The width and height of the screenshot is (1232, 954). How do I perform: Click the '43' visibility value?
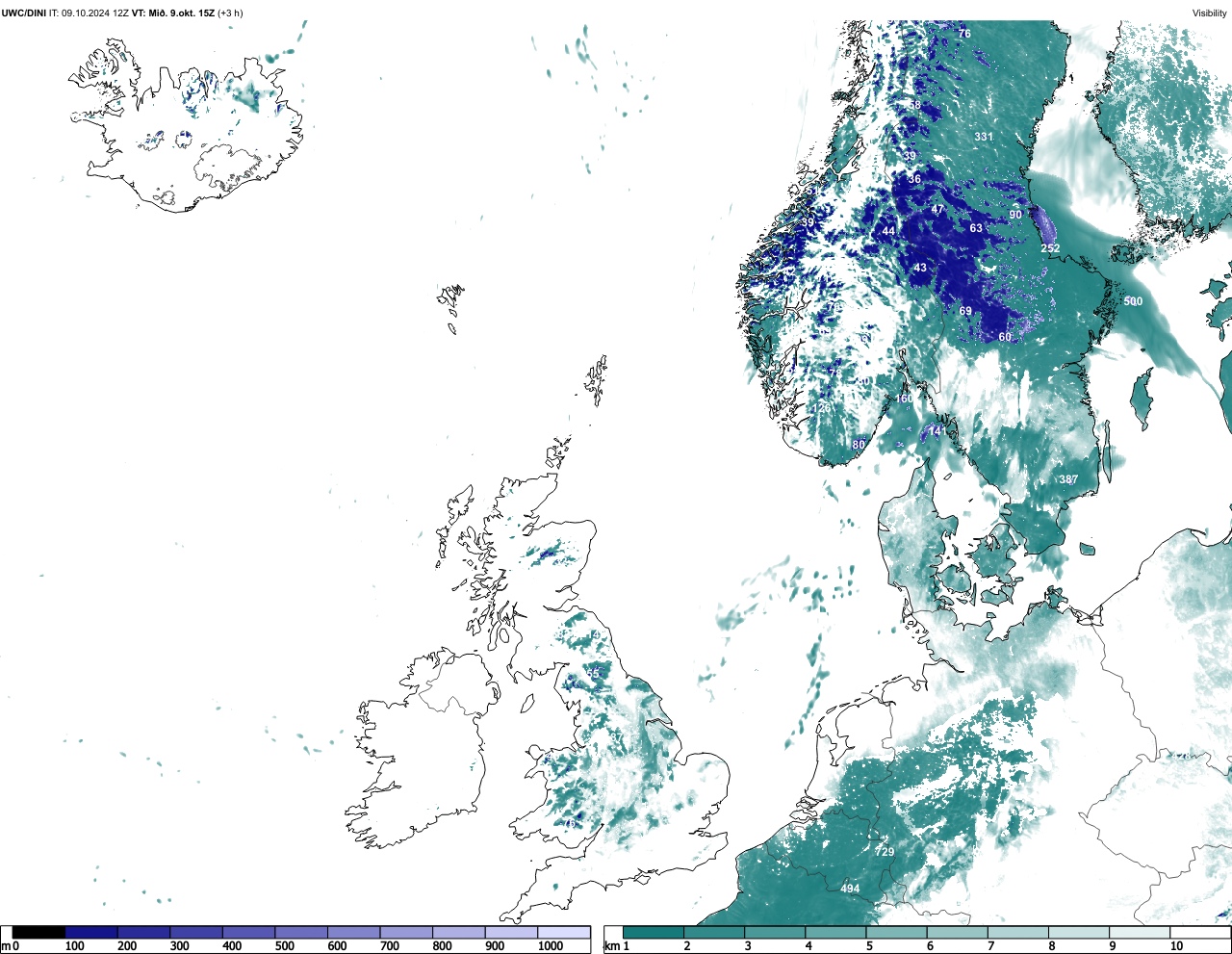click(920, 268)
